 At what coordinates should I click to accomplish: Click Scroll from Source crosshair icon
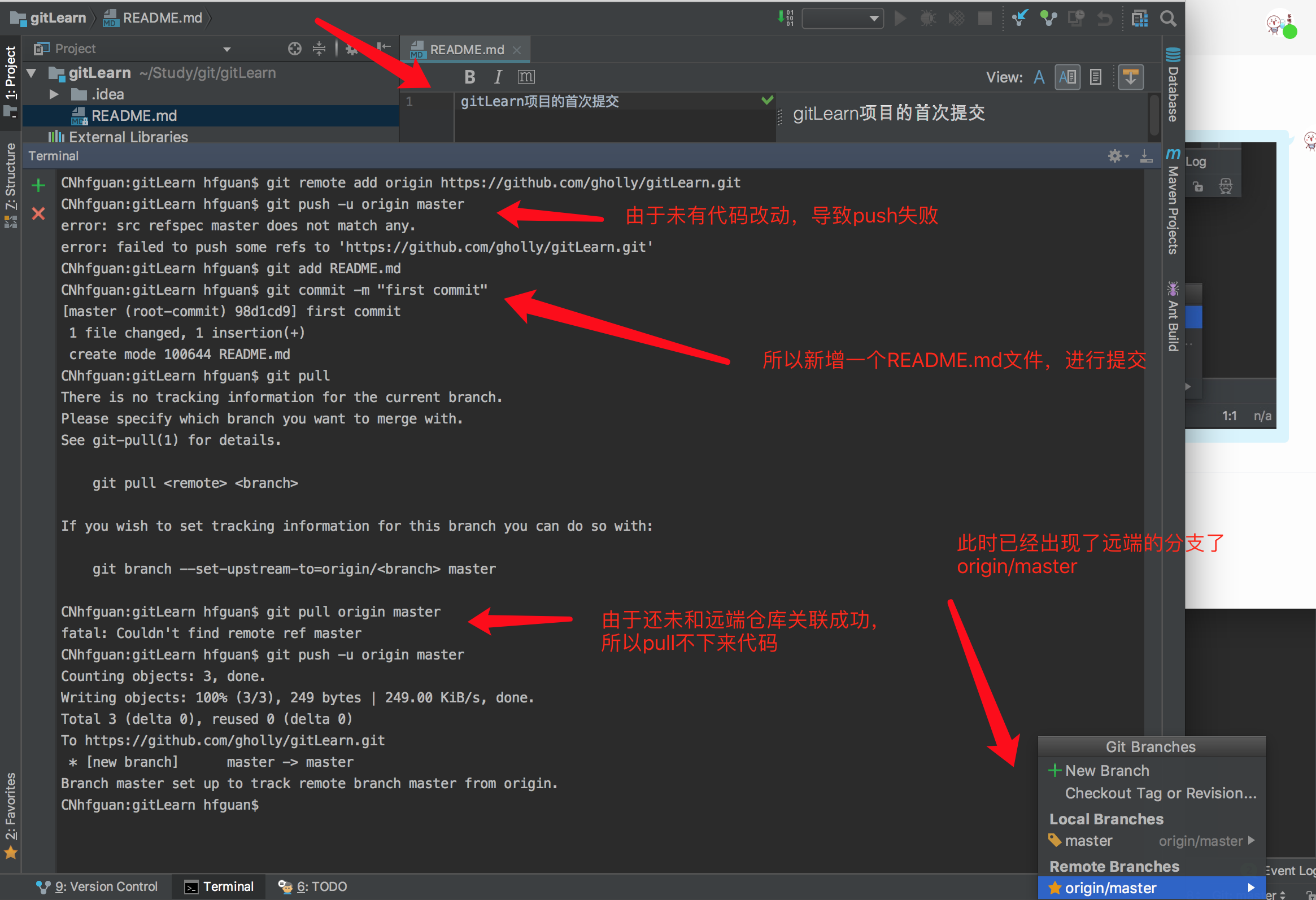[x=294, y=49]
